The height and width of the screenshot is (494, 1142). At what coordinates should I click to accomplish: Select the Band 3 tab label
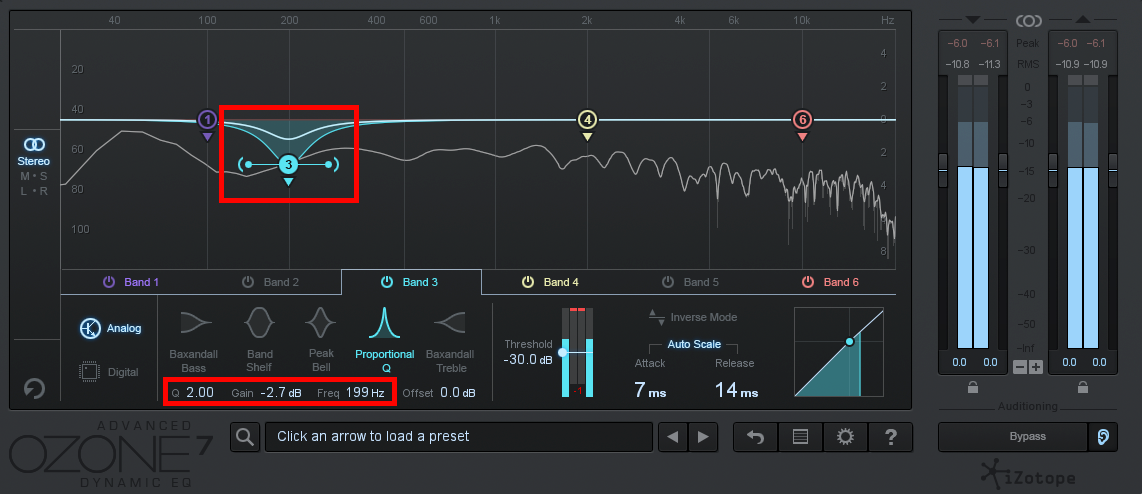[420, 282]
